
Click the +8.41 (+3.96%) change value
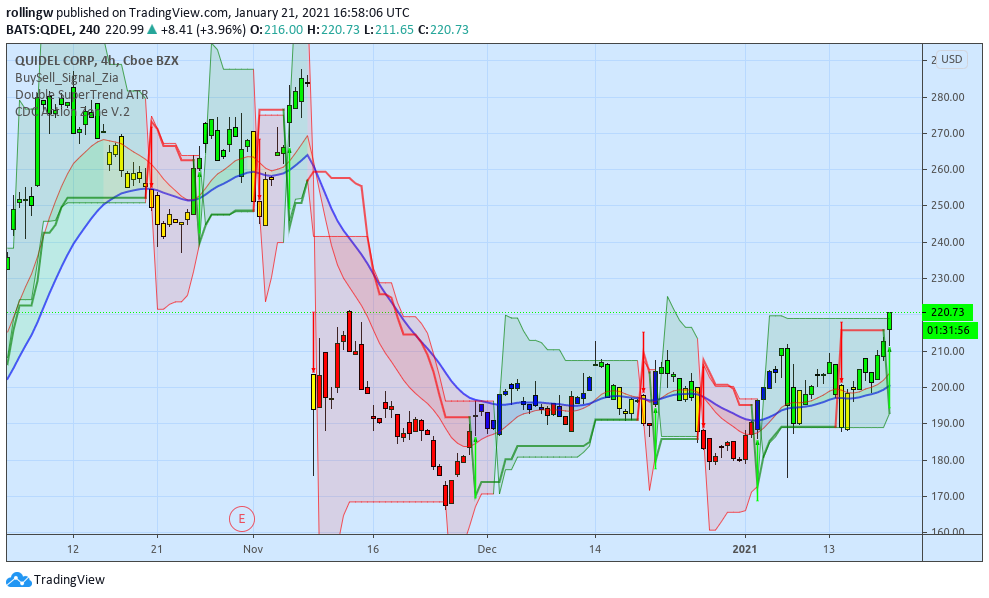(202, 30)
